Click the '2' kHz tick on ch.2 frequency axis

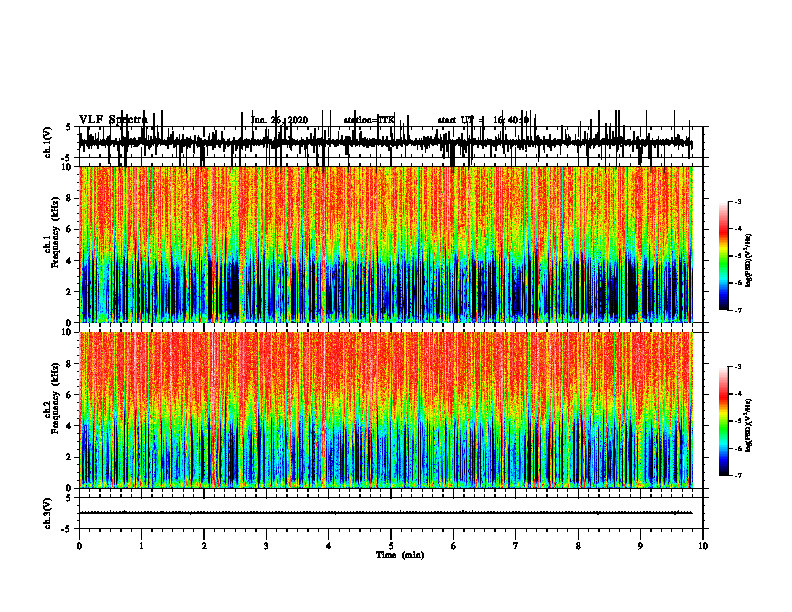point(69,457)
